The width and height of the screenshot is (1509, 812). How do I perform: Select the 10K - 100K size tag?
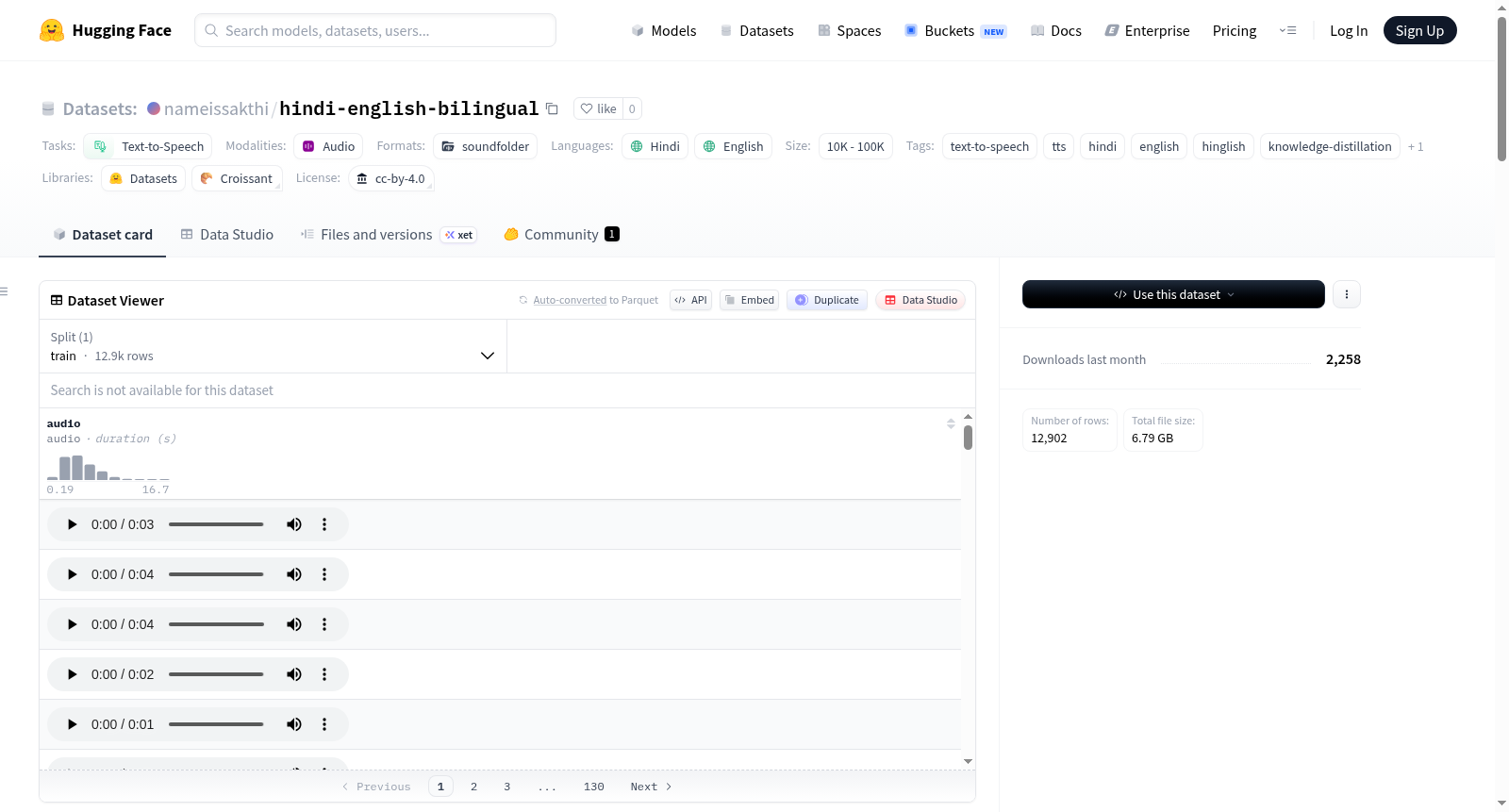pyautogui.click(x=855, y=146)
